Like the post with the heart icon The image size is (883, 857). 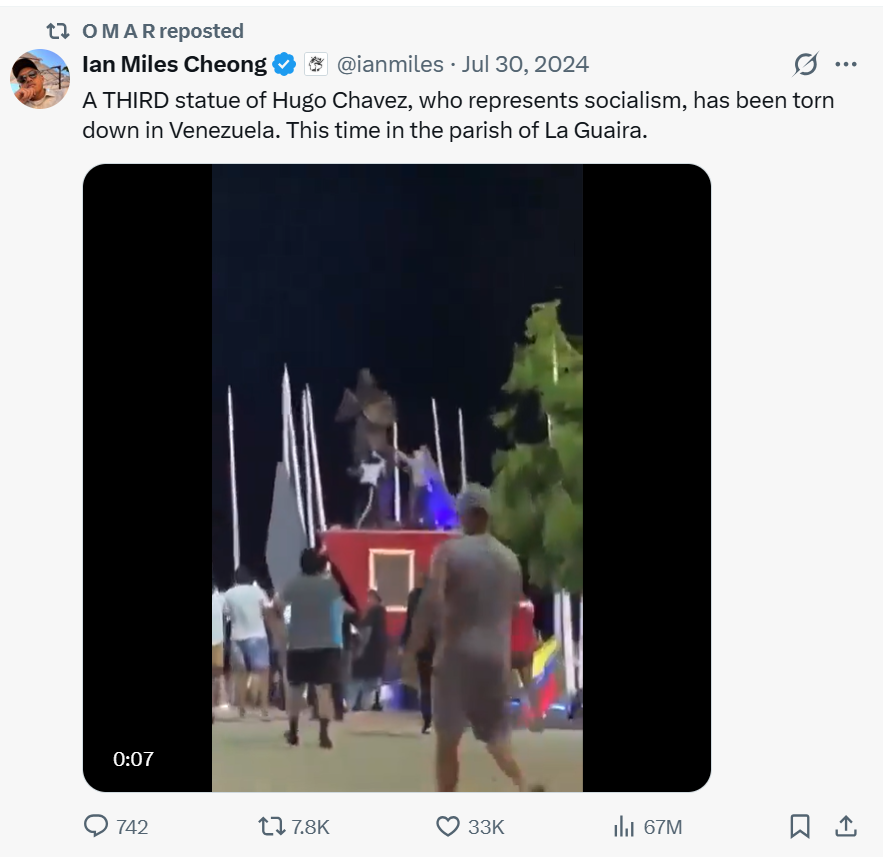tap(448, 826)
